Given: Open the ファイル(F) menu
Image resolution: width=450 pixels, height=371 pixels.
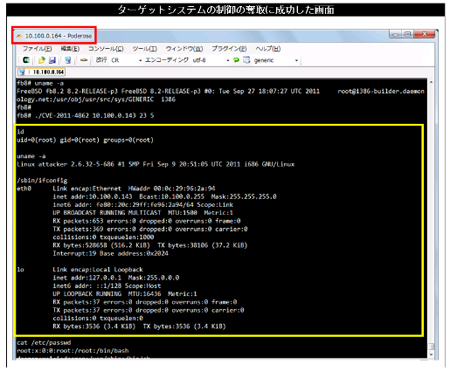Looking at the screenshot, I should click(37, 49).
